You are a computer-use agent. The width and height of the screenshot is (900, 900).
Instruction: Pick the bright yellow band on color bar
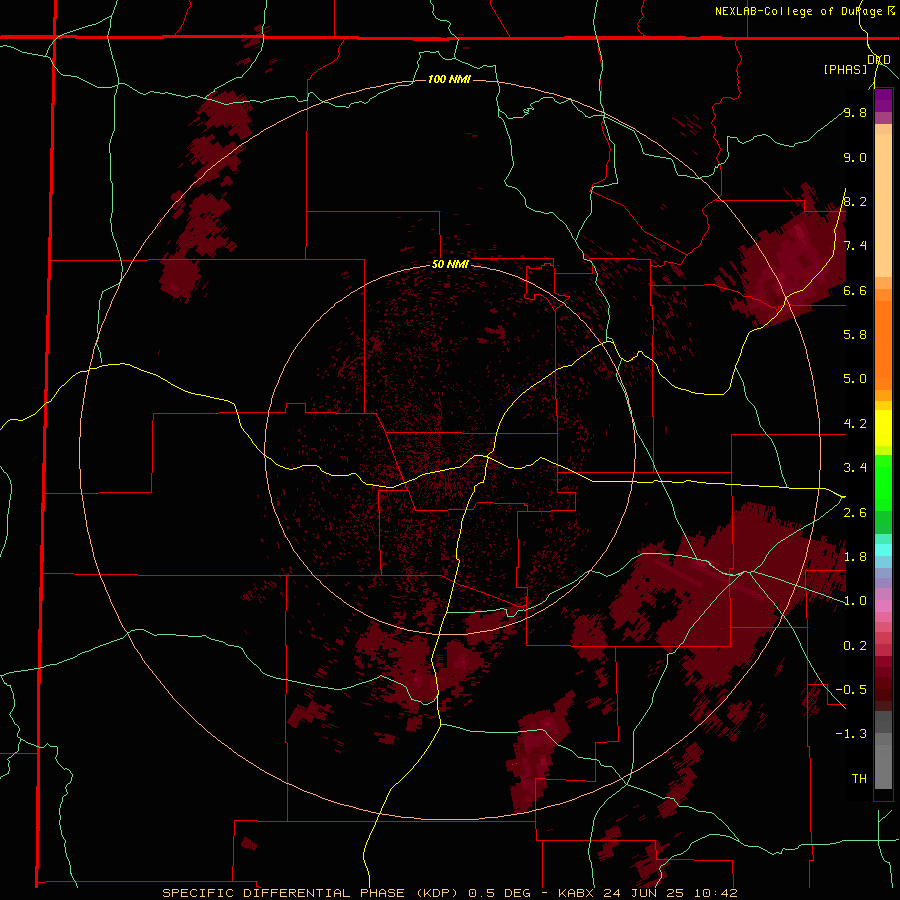[883, 428]
